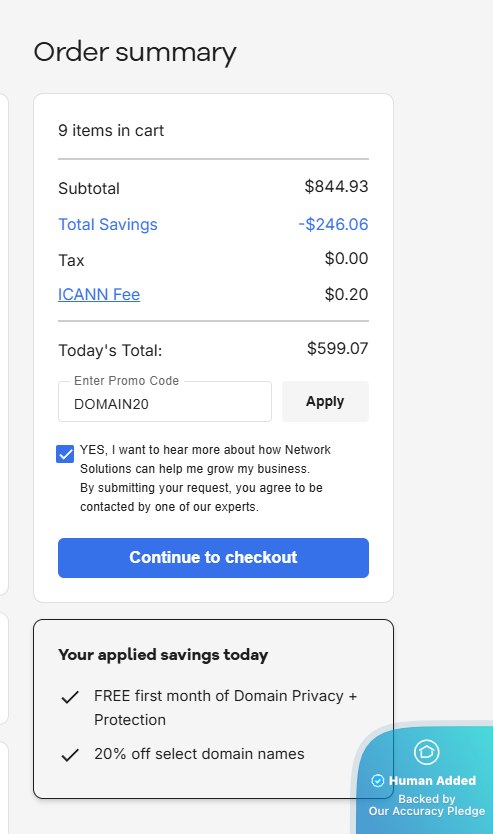Click the Subtotal amount $844.93
493x834 pixels.
pyautogui.click(x=337, y=186)
